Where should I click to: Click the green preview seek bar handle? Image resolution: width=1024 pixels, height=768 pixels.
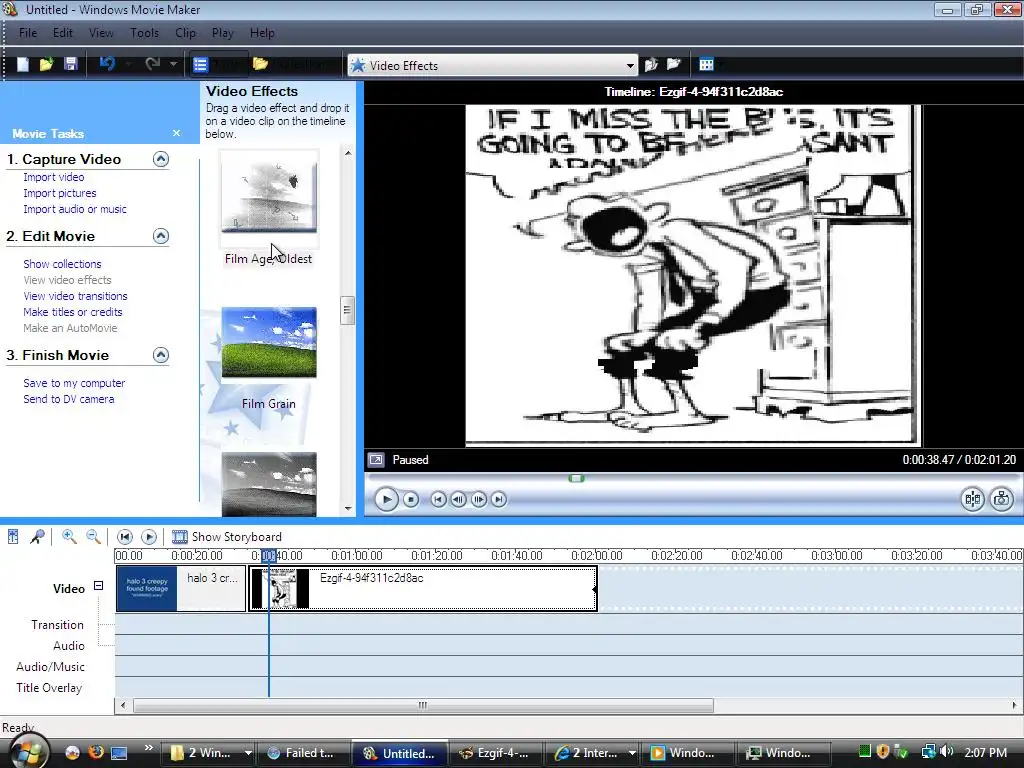click(x=576, y=479)
